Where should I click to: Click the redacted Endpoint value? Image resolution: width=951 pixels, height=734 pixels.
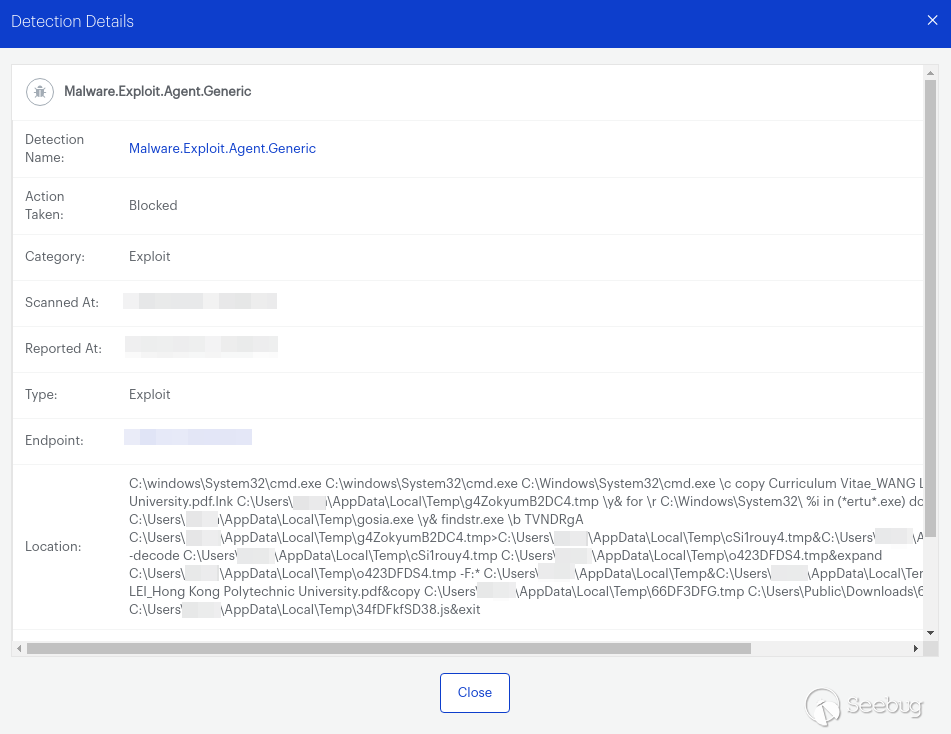pyautogui.click(x=188, y=437)
